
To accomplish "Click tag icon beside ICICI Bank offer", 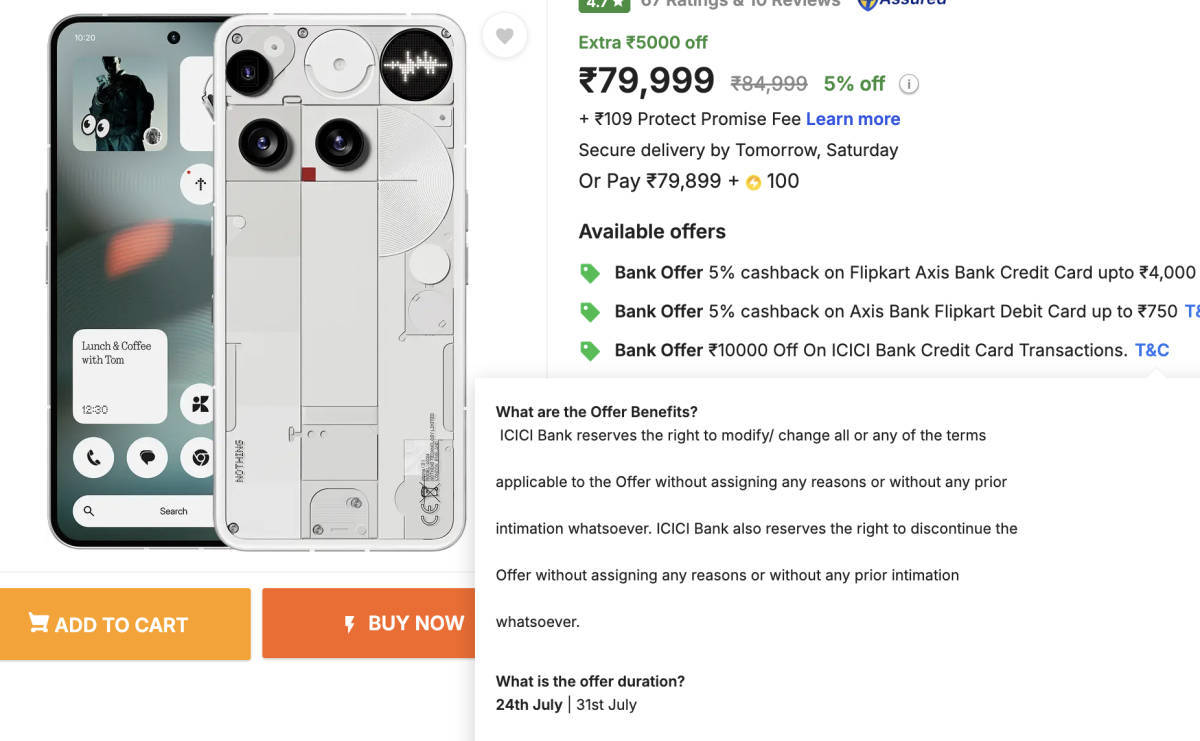I will coord(590,351).
